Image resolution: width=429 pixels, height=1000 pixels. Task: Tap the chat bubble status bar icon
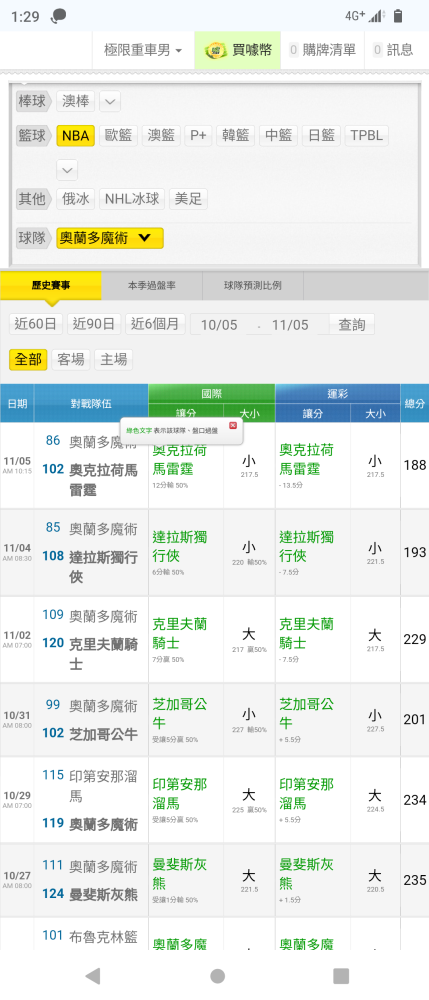click(59, 16)
